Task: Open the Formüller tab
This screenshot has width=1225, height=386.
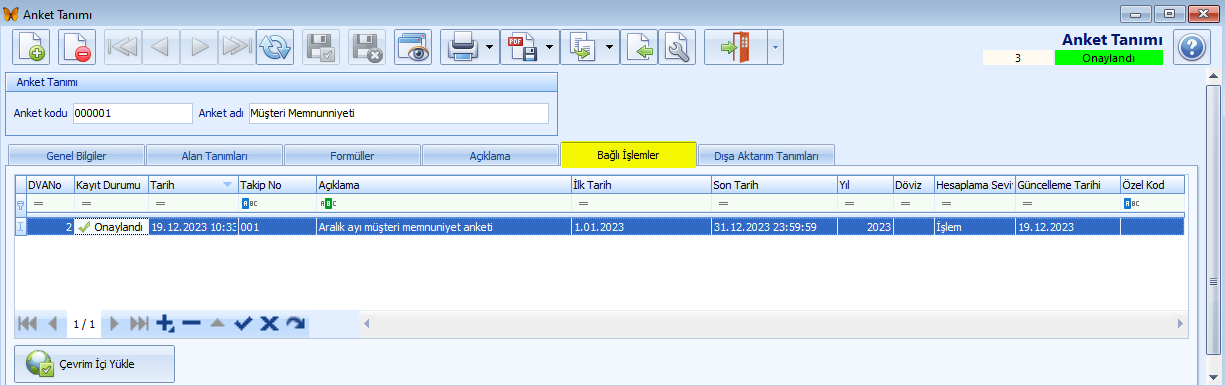Action: [352, 156]
